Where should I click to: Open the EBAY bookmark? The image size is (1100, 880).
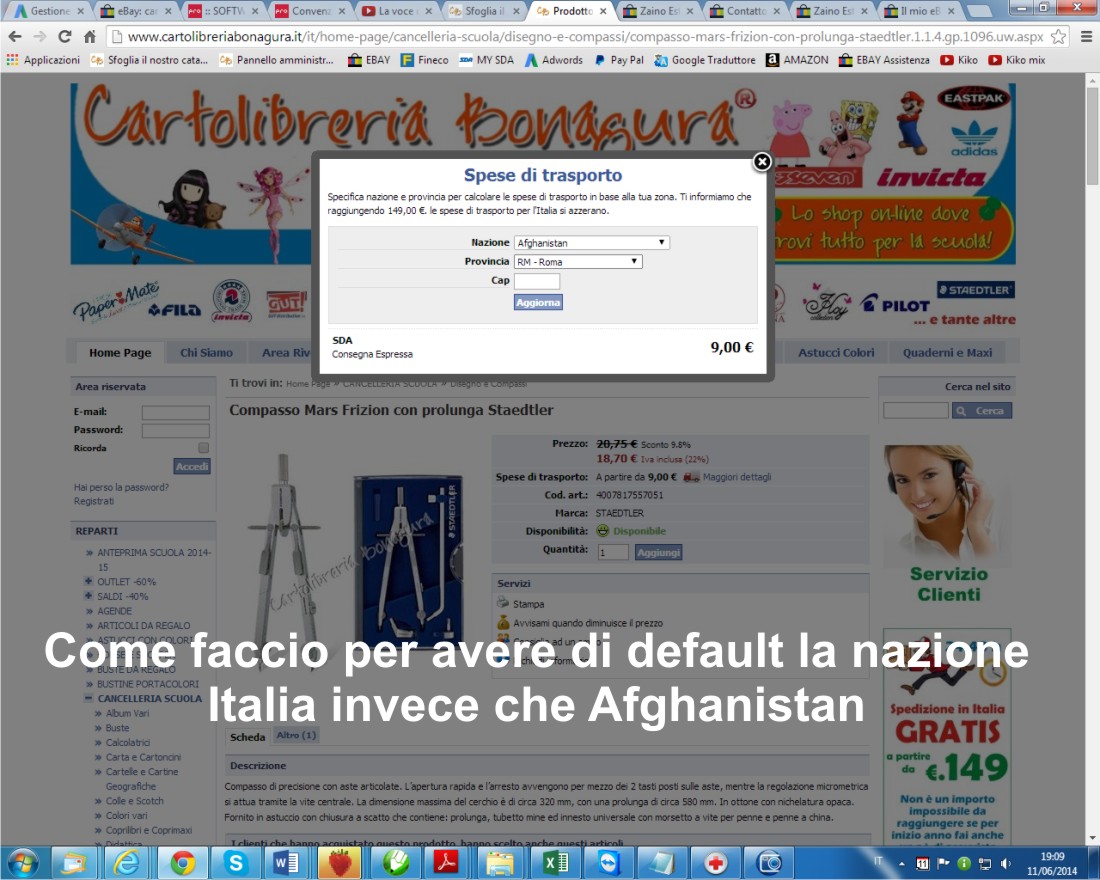[x=370, y=60]
